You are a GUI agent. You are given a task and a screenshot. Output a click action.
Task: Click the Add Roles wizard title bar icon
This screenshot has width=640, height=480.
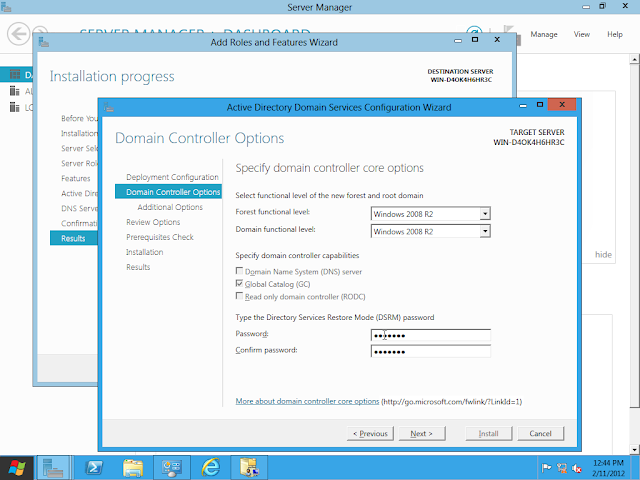[44, 42]
